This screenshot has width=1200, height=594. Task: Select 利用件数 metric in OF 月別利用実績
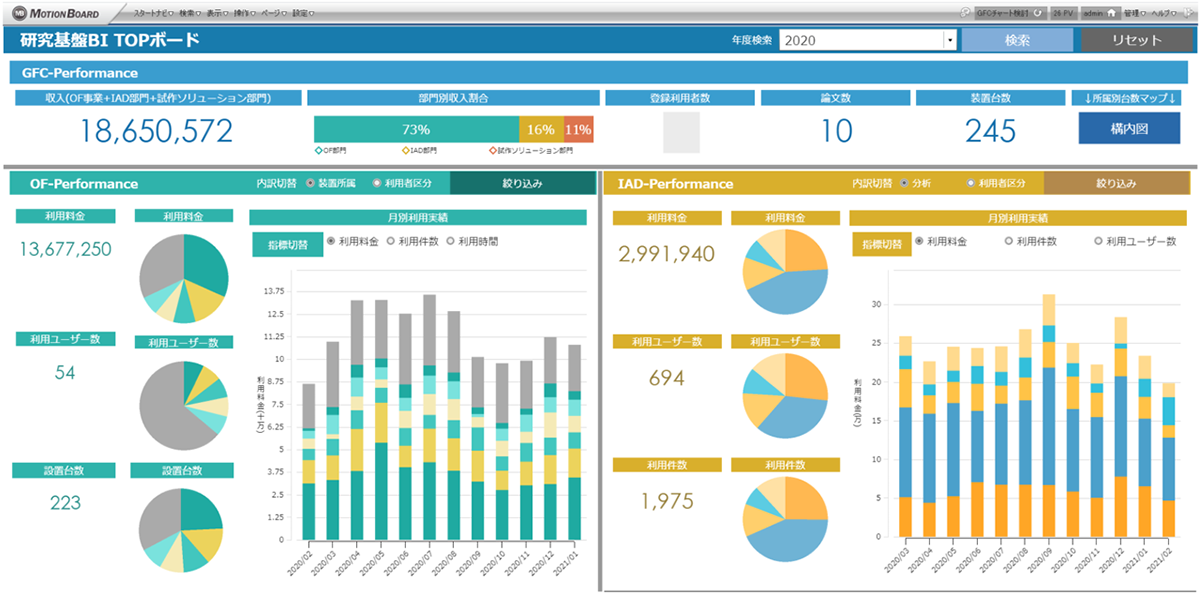click(x=391, y=241)
